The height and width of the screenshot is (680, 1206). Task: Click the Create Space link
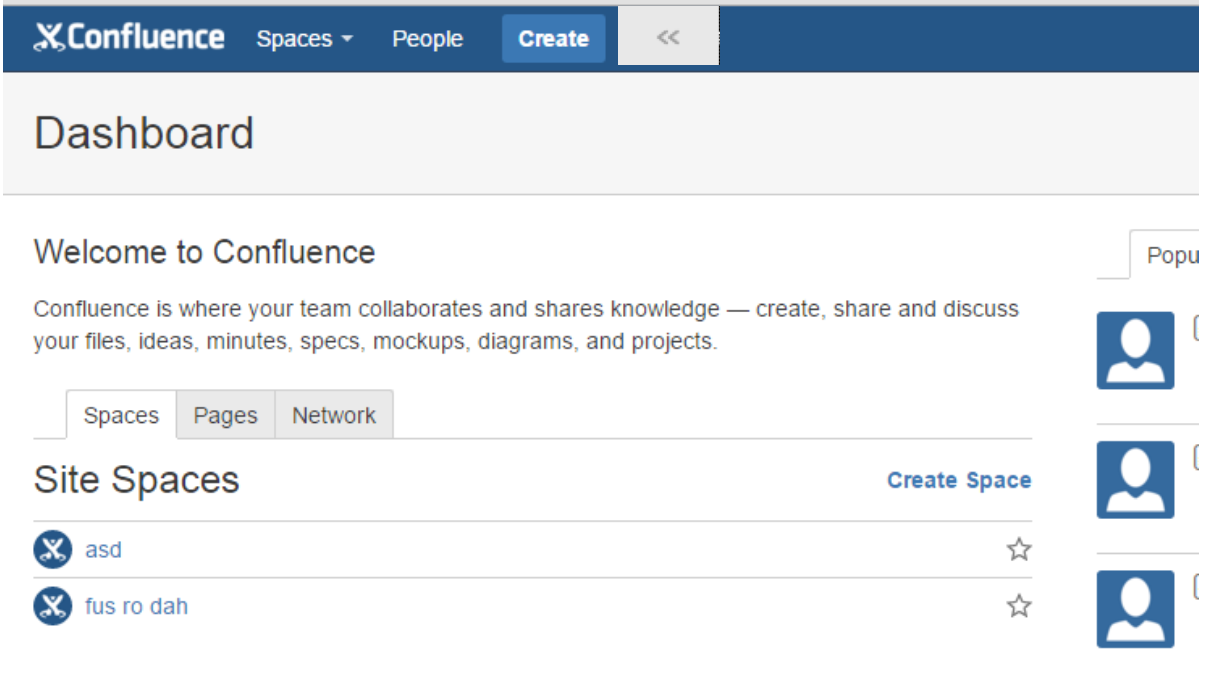(959, 480)
